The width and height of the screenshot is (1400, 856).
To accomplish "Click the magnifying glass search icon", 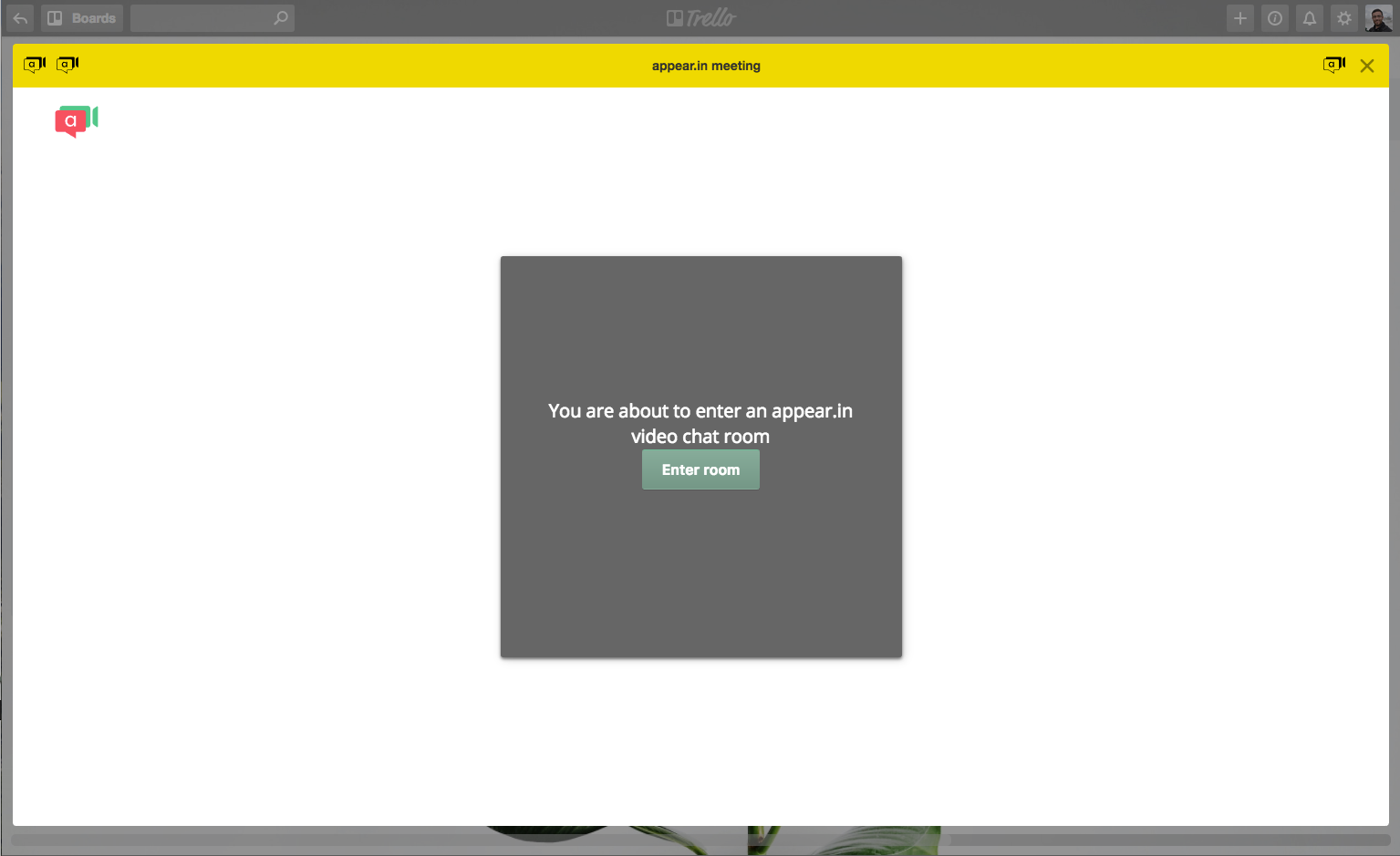I will 281,18.
